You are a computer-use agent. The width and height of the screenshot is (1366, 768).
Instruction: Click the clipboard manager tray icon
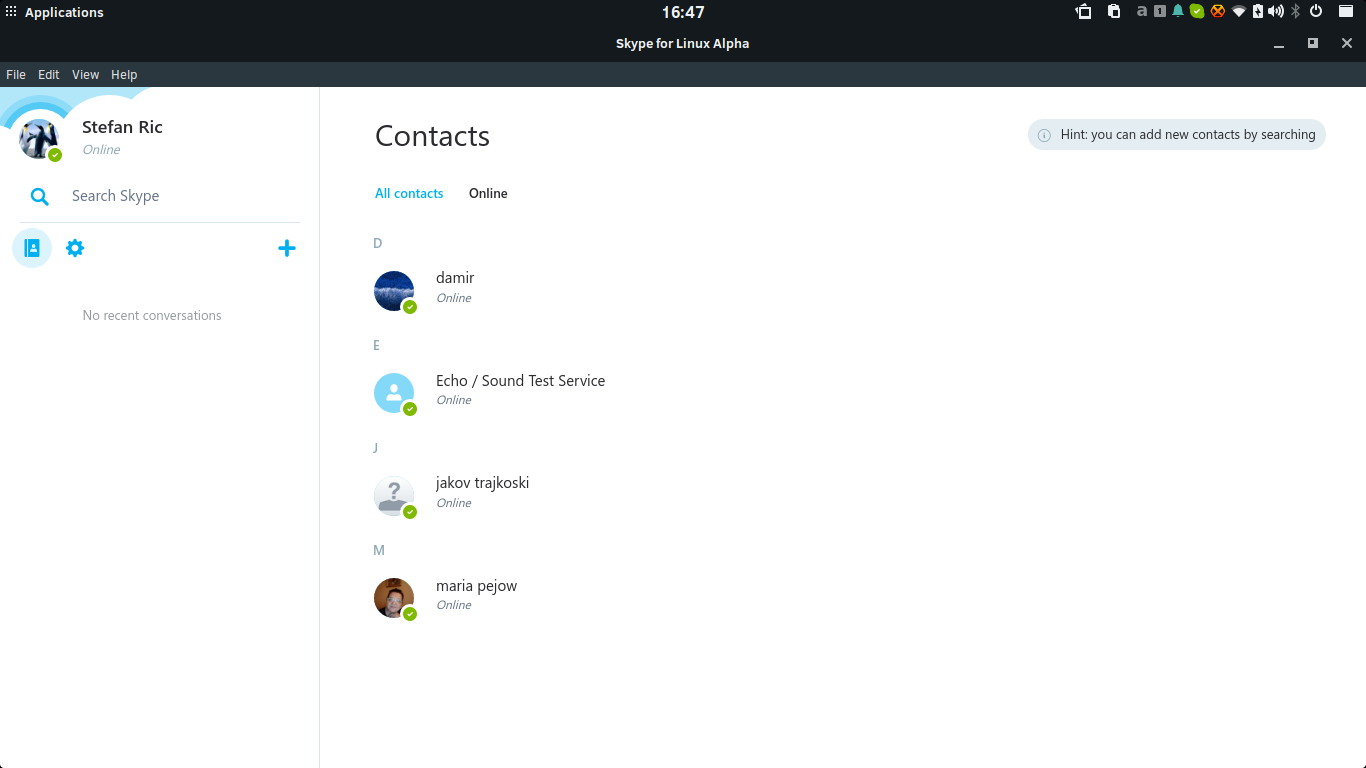coord(1114,11)
